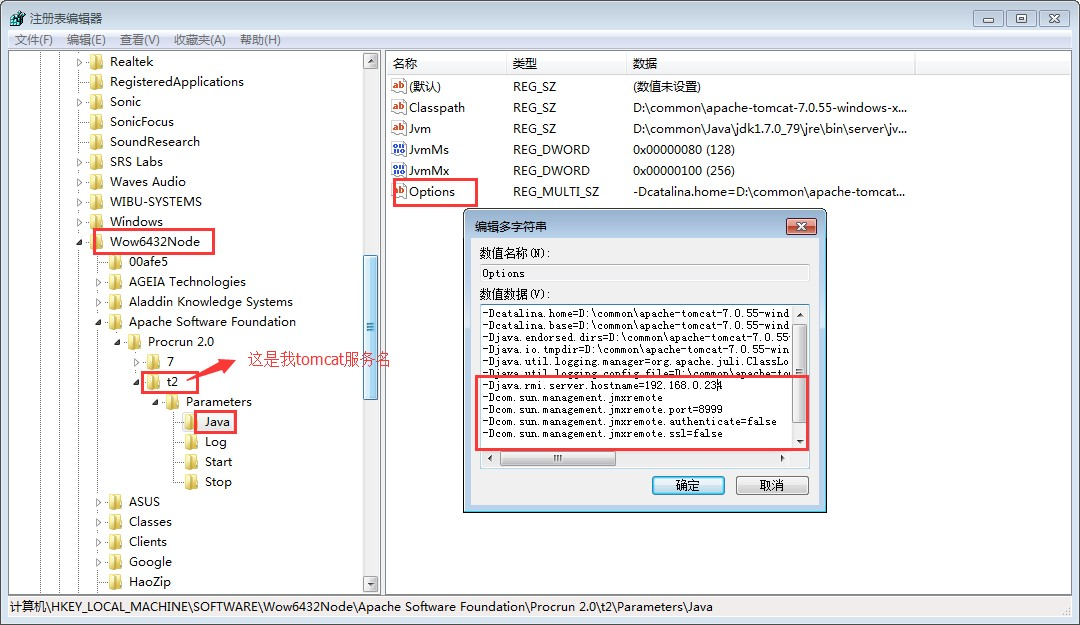Click the tree pane scroll-up arrow
The width and height of the screenshot is (1080, 625).
coord(371,61)
